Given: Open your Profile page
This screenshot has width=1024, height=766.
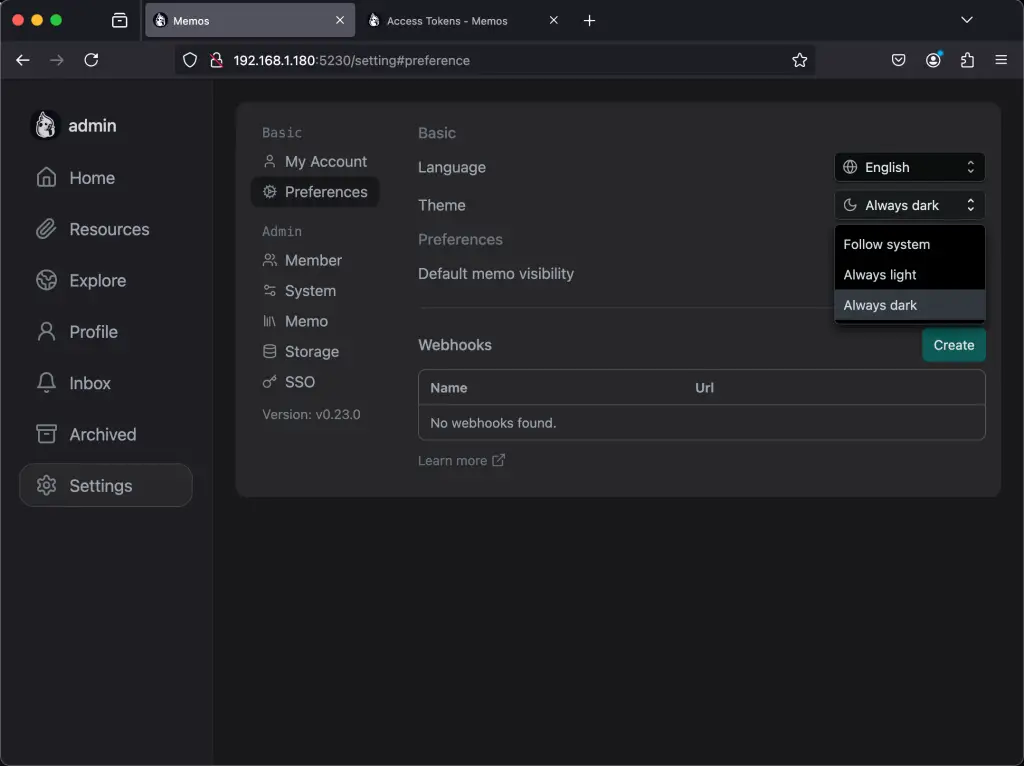Looking at the screenshot, I should coord(92,331).
